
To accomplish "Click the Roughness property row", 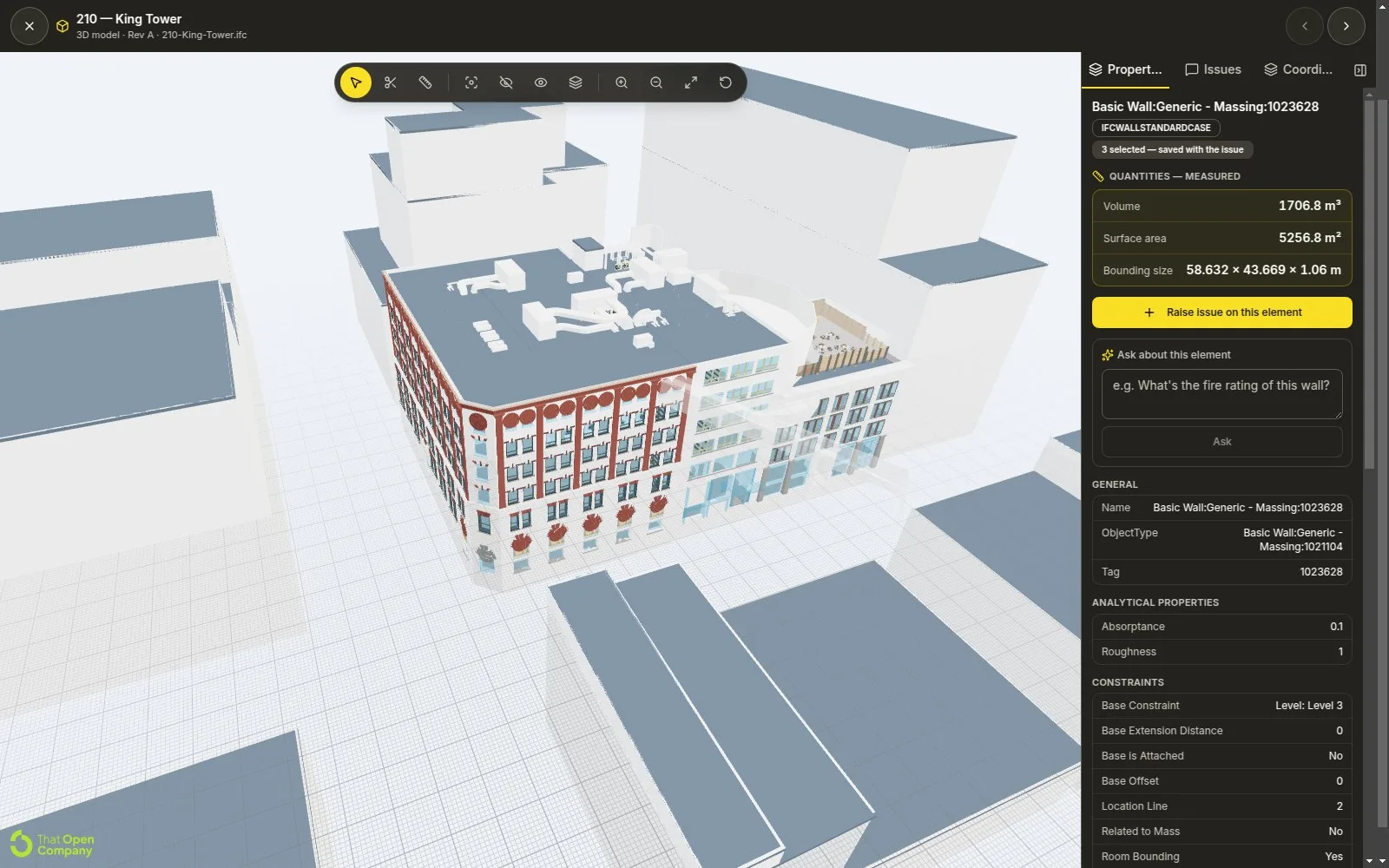I will 1221,652.
